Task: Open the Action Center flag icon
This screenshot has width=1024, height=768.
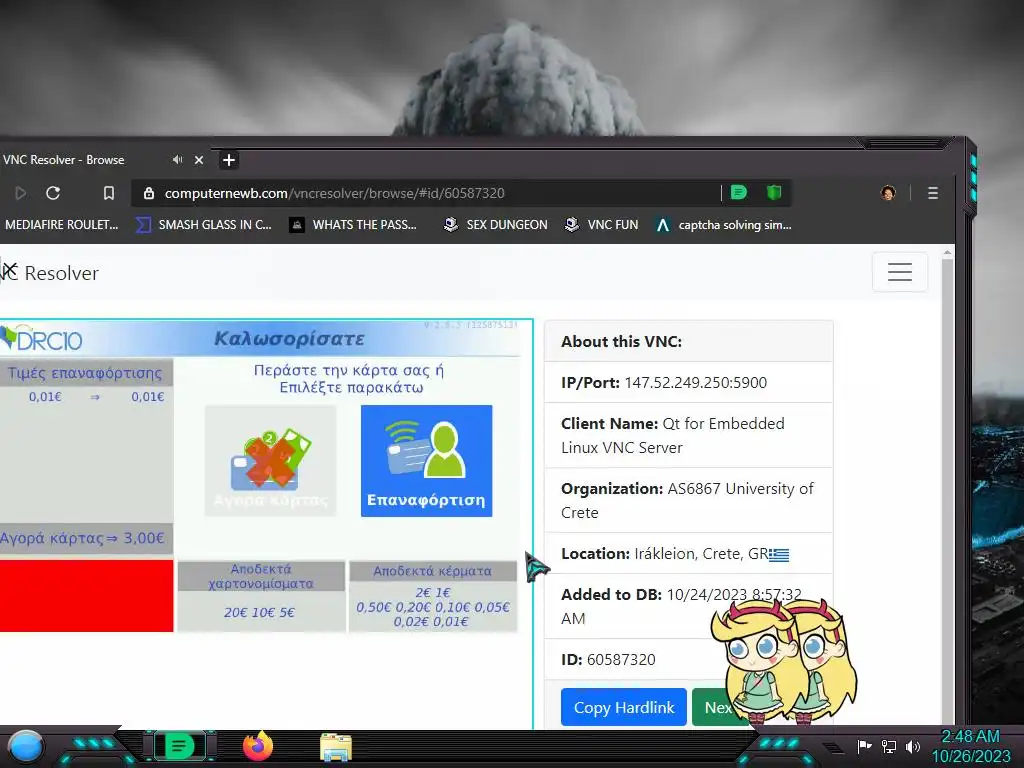Action: click(x=865, y=746)
